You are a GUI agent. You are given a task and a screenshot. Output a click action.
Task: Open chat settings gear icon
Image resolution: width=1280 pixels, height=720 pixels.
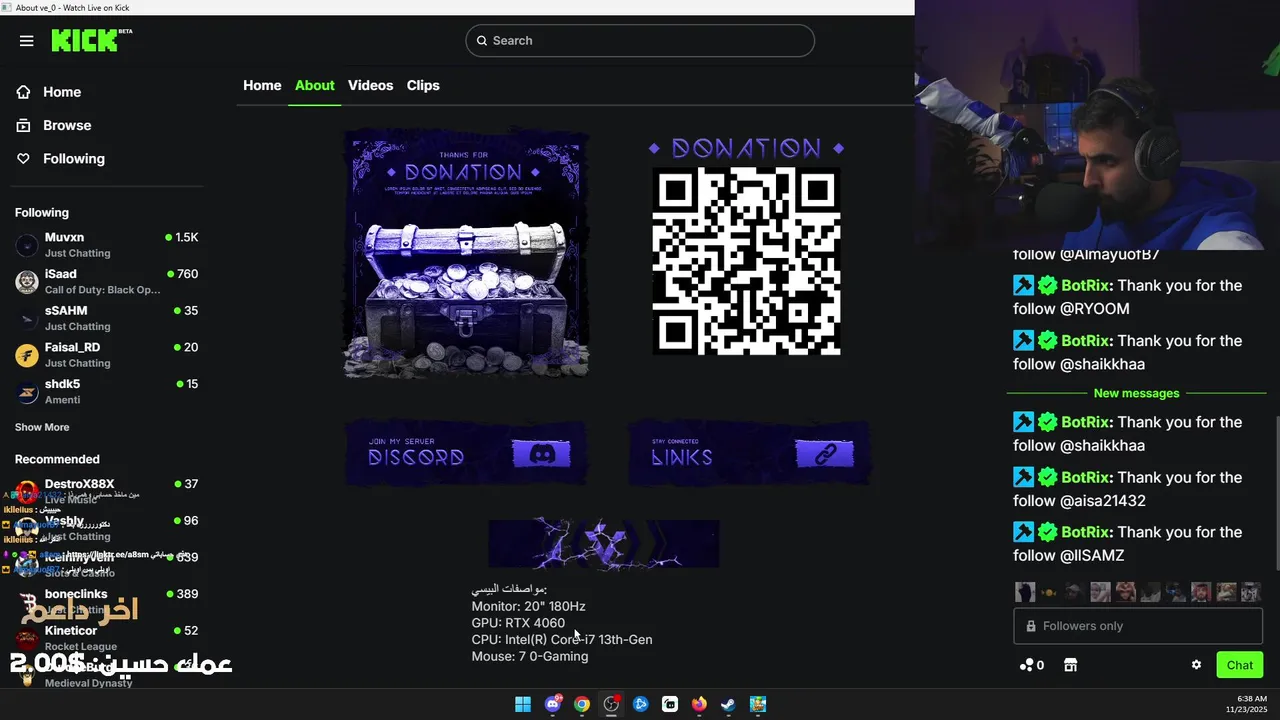[1196, 665]
